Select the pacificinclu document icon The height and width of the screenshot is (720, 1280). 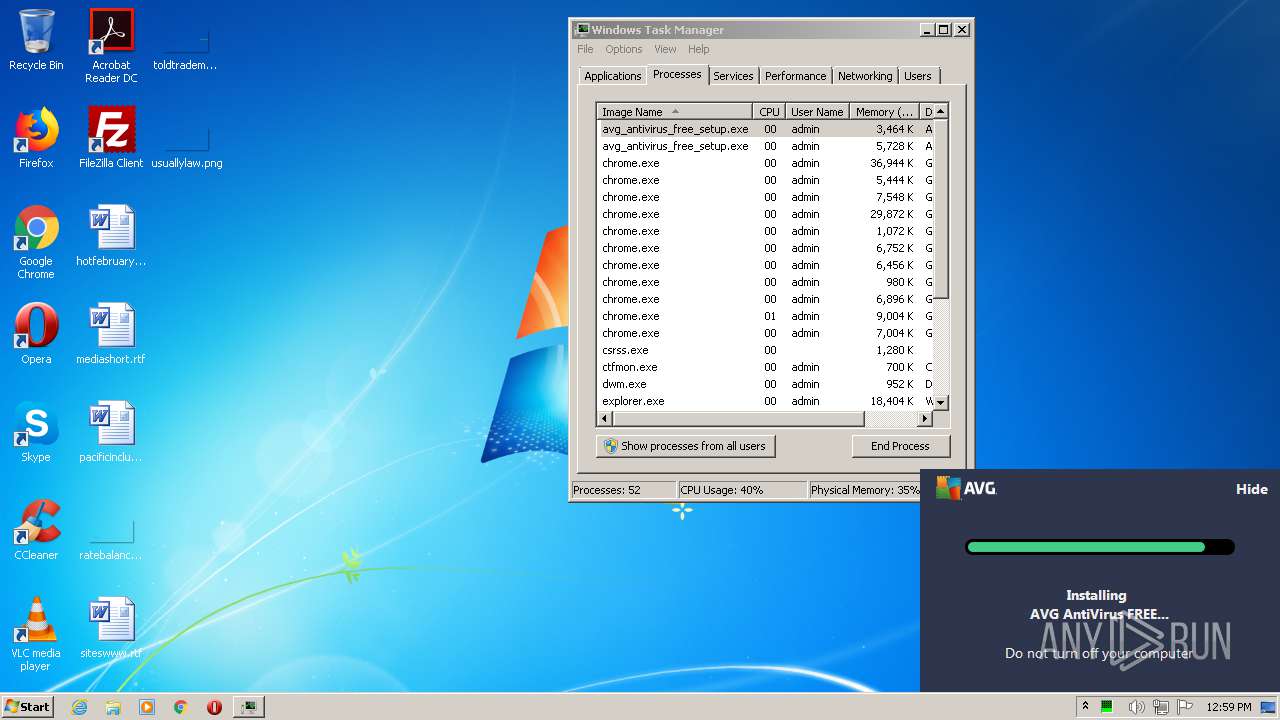pos(111,432)
